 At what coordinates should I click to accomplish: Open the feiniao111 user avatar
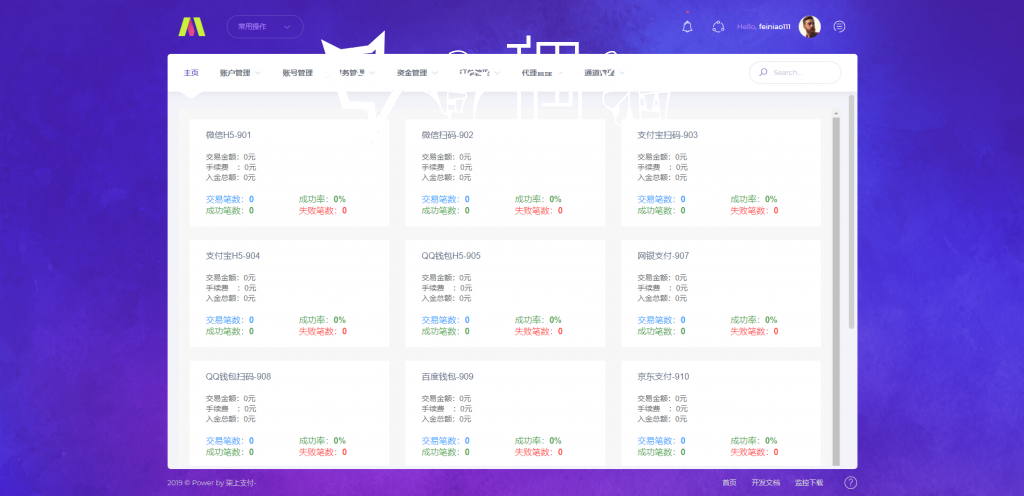[x=809, y=27]
